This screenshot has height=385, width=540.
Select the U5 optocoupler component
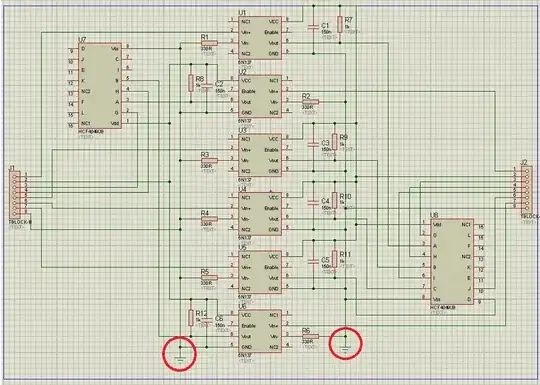pyautogui.click(x=260, y=272)
